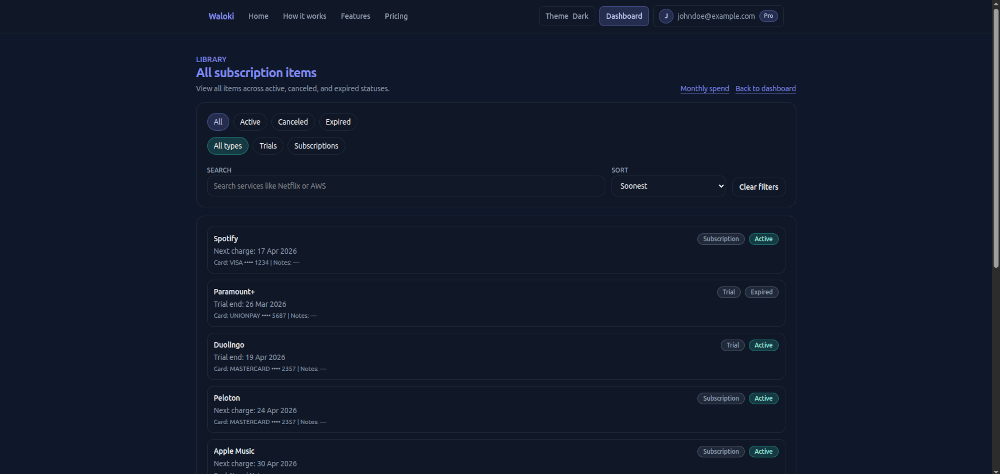Click Paramount+ Trial end: 26 Mar 2026 text
The image size is (1000, 474).
250,304
